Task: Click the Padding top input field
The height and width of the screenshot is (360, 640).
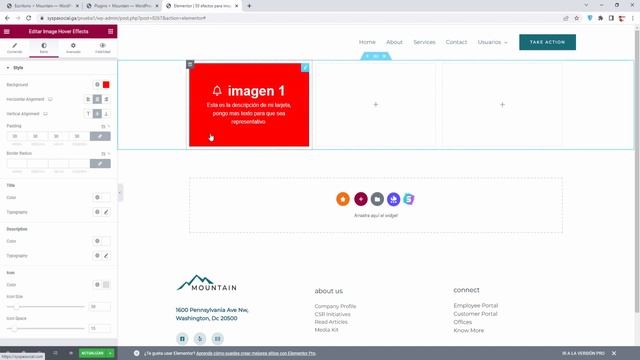Action: tap(17, 136)
